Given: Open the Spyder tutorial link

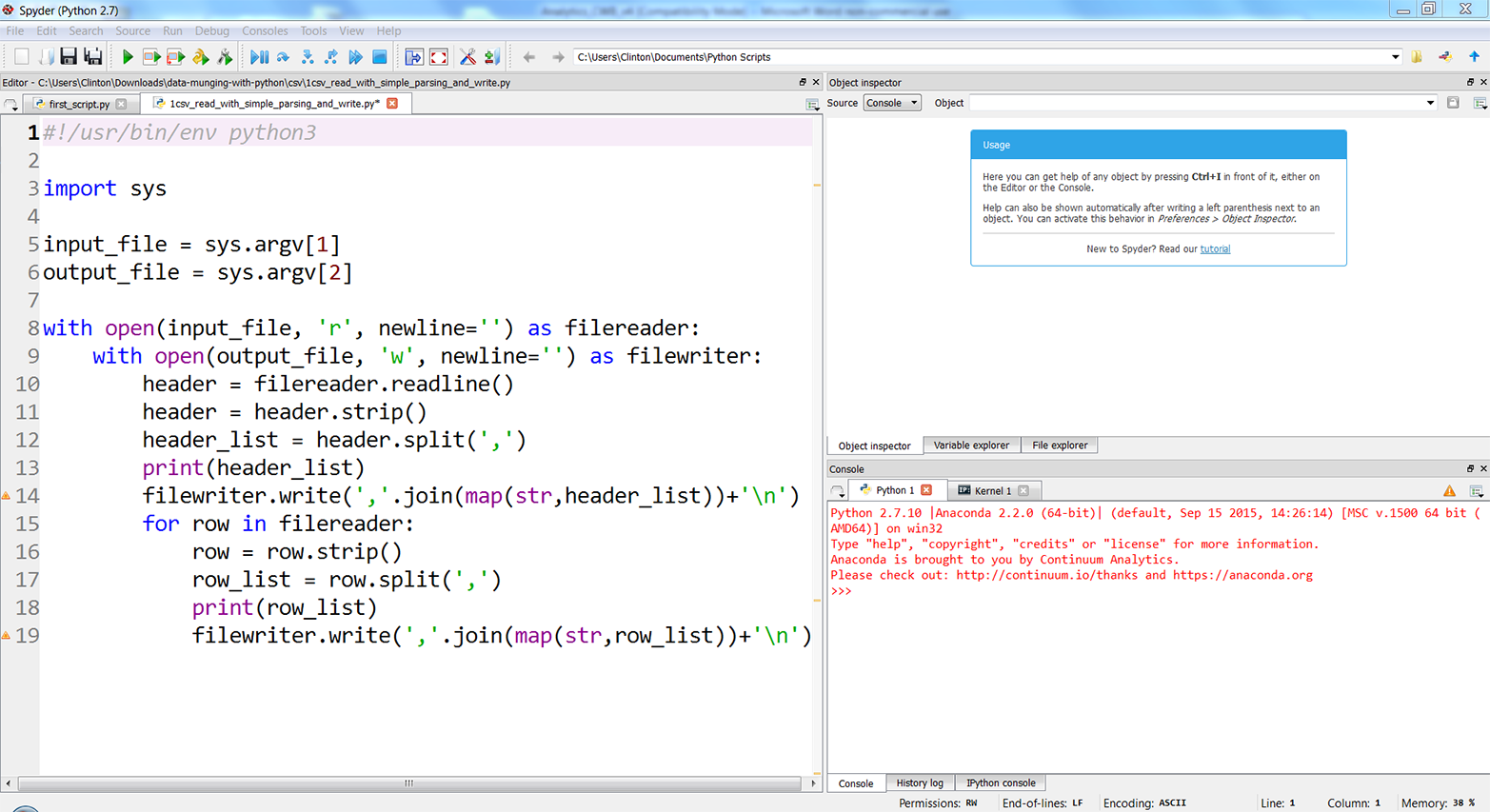Looking at the screenshot, I should click(1216, 248).
